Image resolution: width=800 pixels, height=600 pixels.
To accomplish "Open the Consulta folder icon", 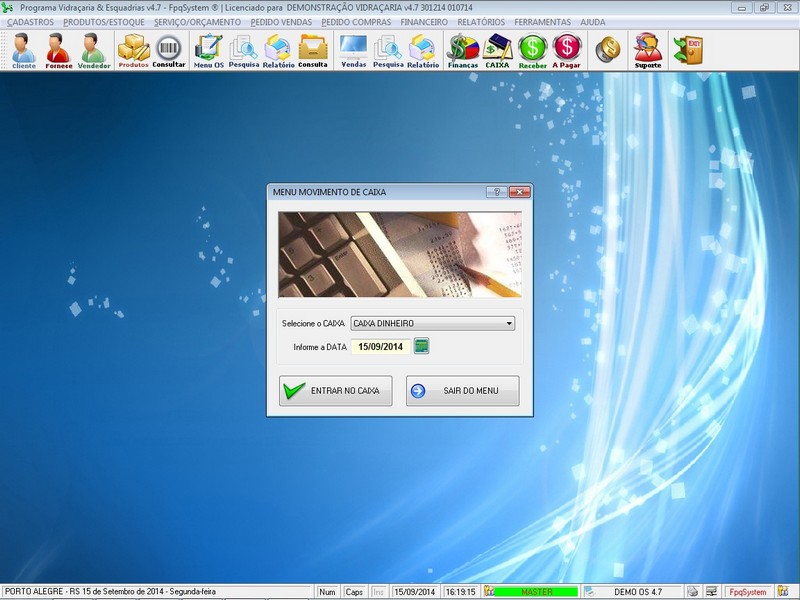I will point(313,49).
